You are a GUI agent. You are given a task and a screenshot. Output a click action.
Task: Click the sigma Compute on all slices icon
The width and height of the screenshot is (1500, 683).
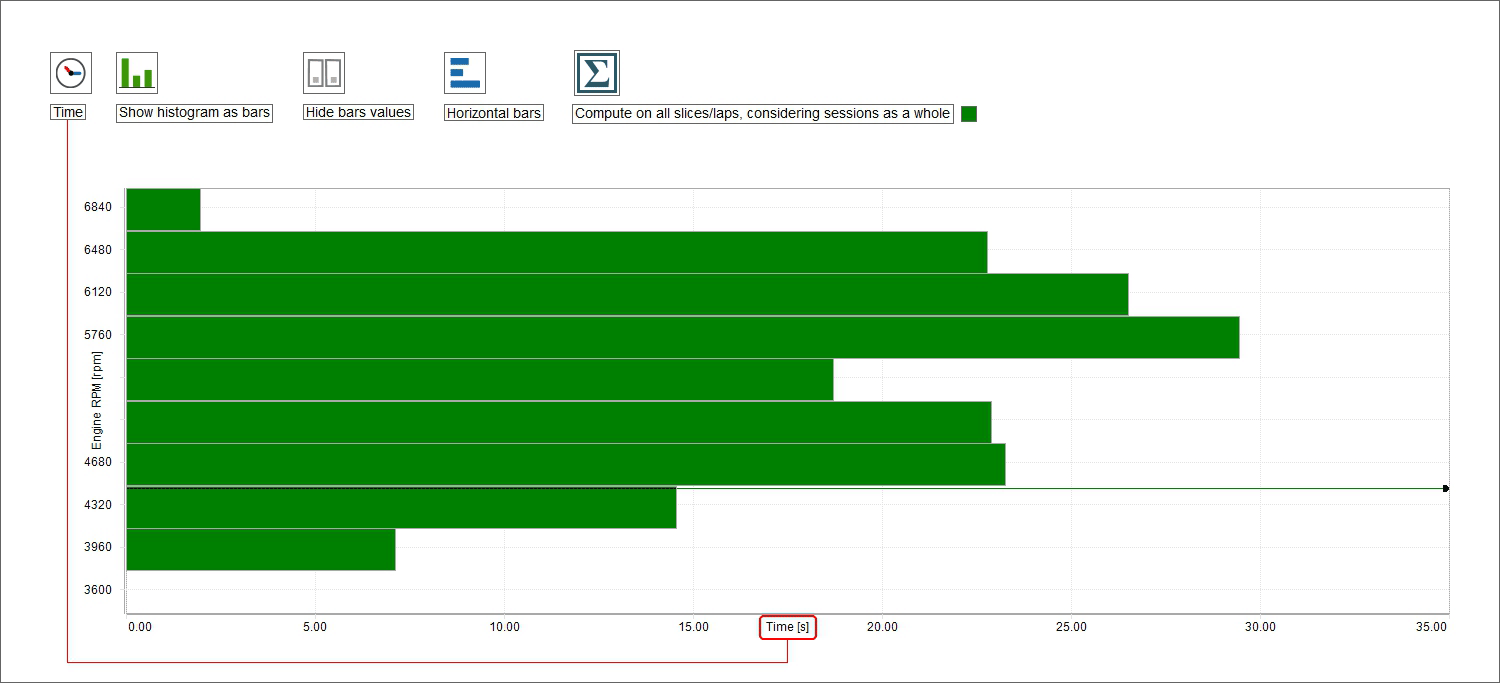596,73
